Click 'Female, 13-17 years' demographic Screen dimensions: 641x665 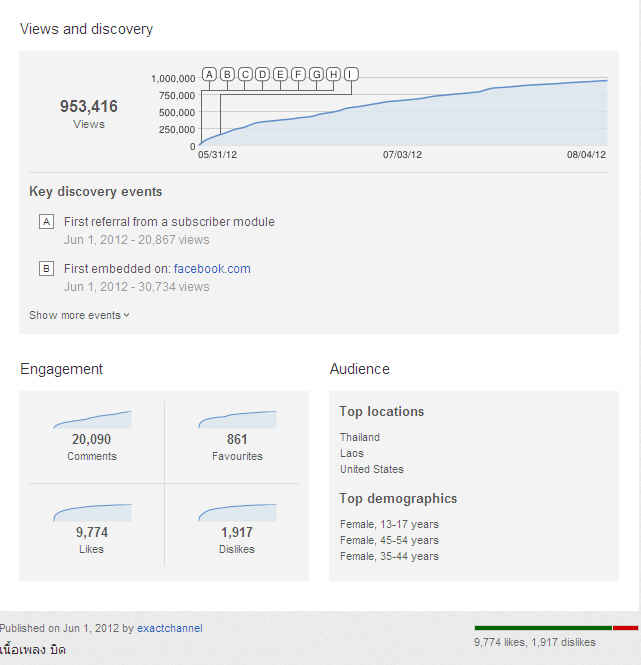click(x=389, y=524)
